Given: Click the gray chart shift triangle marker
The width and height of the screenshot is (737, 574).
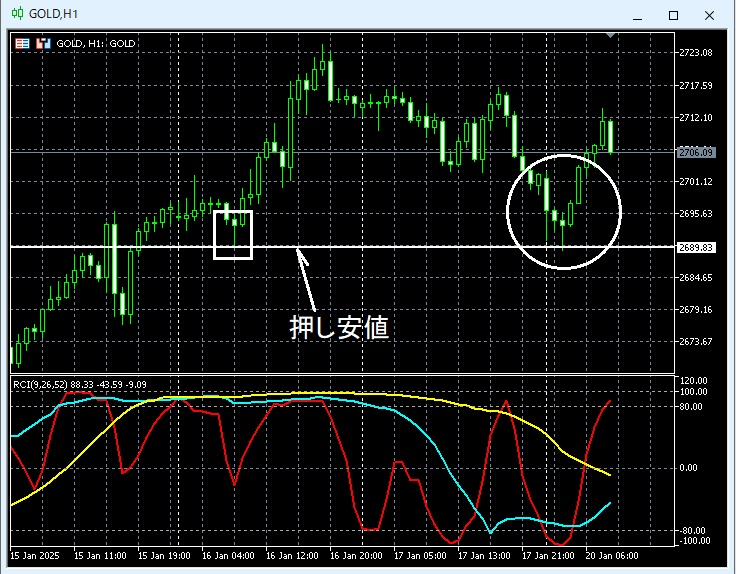Looking at the screenshot, I should 611,35.
